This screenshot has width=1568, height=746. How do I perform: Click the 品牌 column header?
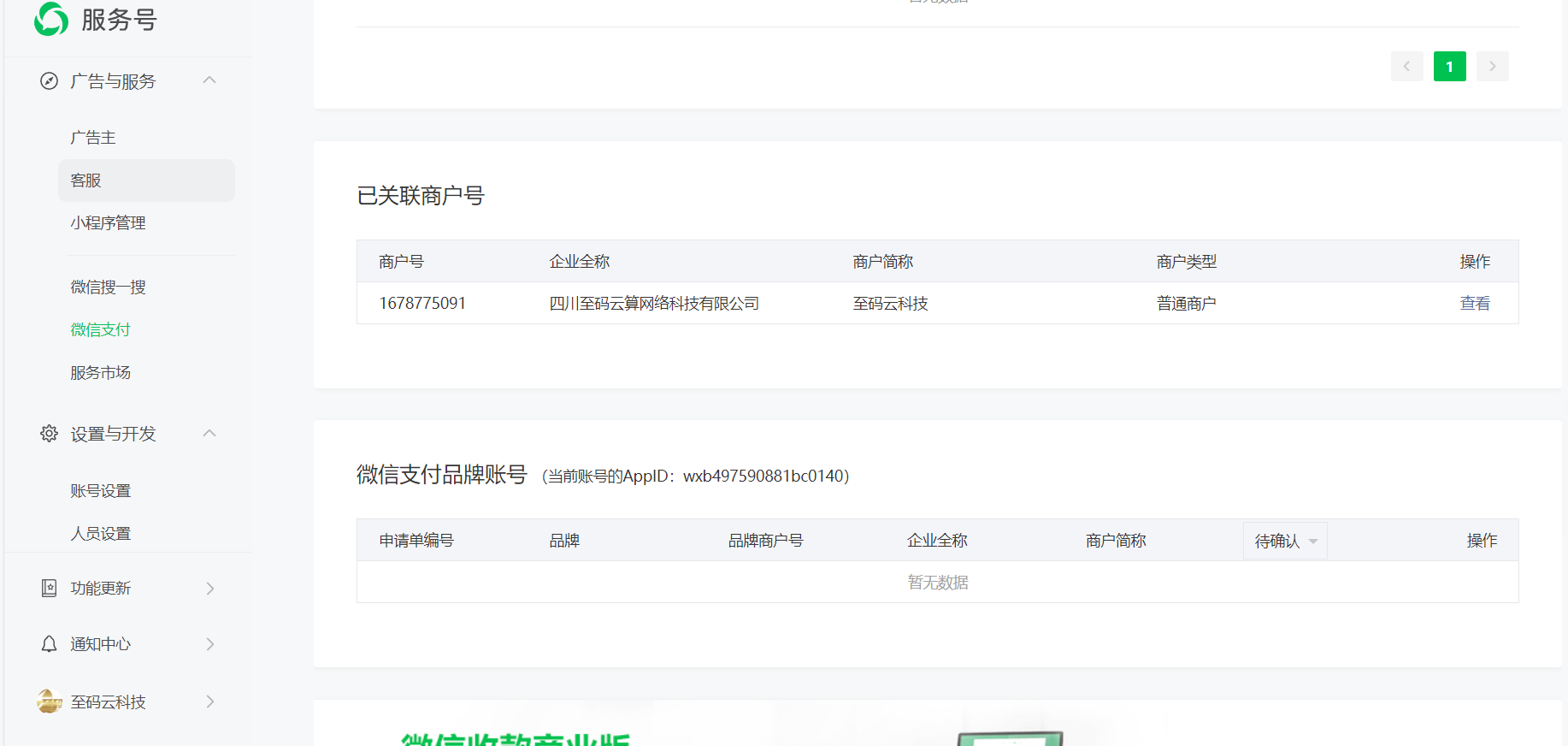click(564, 541)
